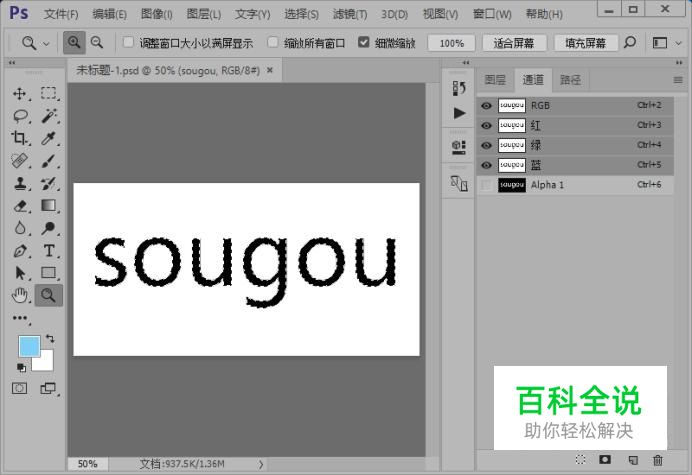Toggle visibility of red (红) channel
The image size is (692, 475).
(486, 126)
